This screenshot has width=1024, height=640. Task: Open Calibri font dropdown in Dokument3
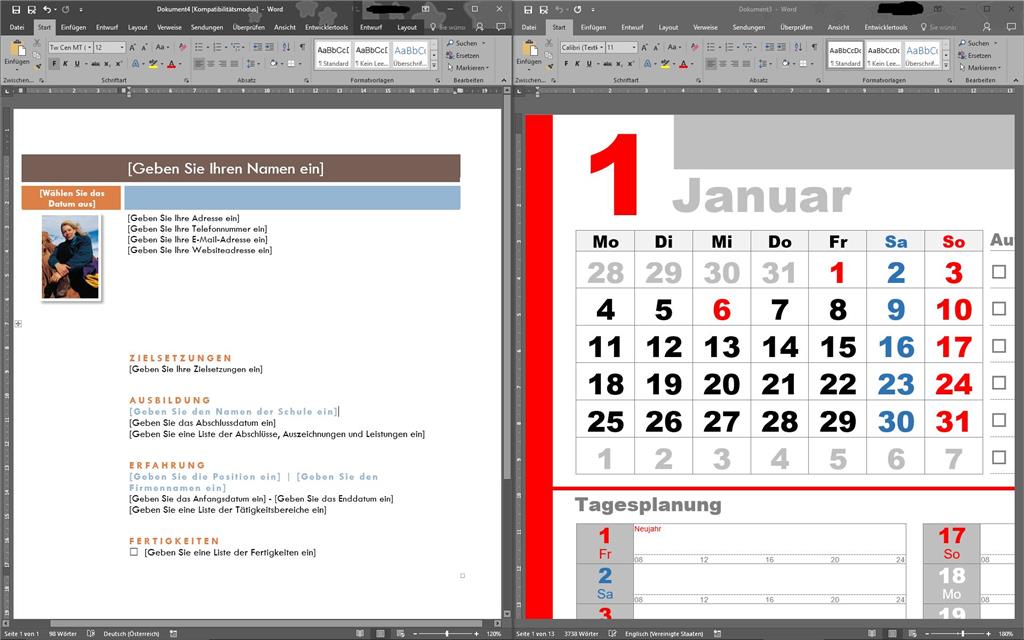tap(601, 48)
